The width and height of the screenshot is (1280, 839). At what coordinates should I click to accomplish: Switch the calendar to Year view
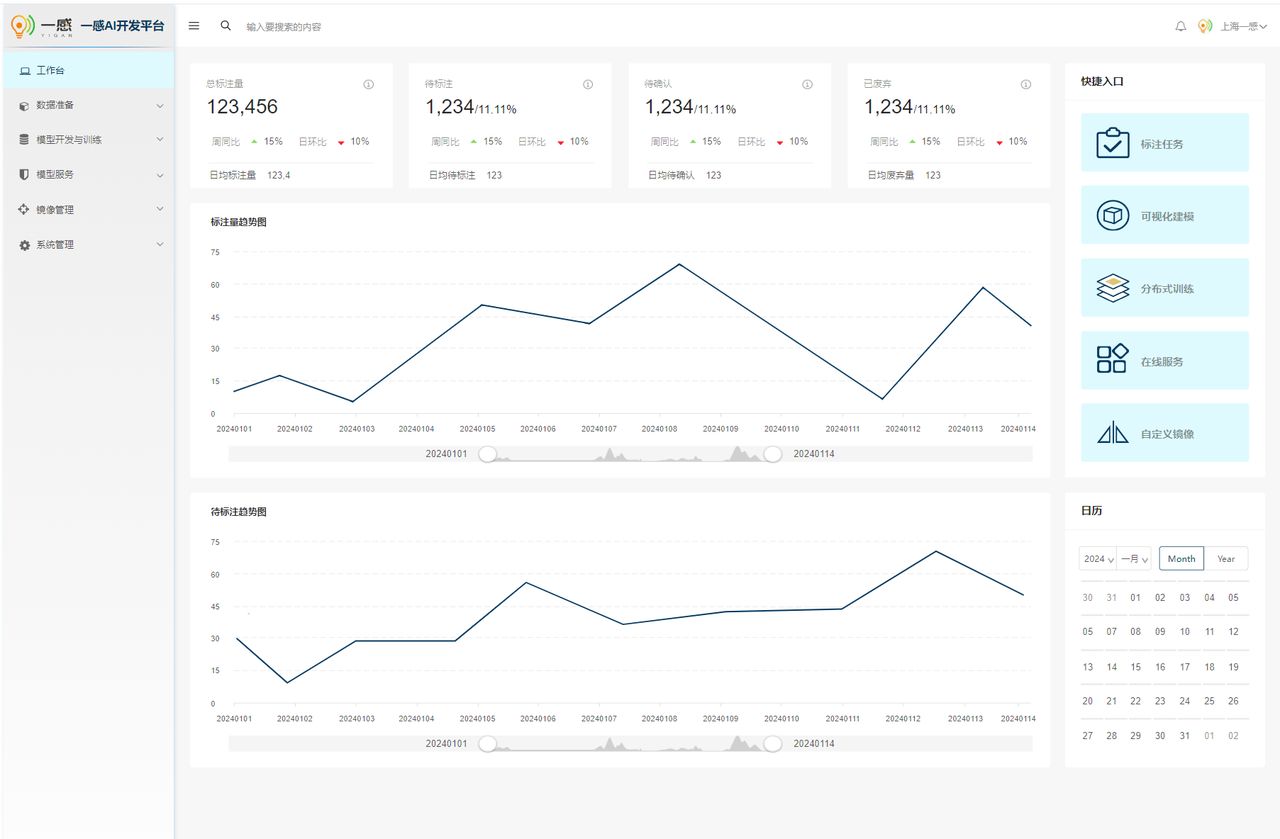pos(1226,559)
